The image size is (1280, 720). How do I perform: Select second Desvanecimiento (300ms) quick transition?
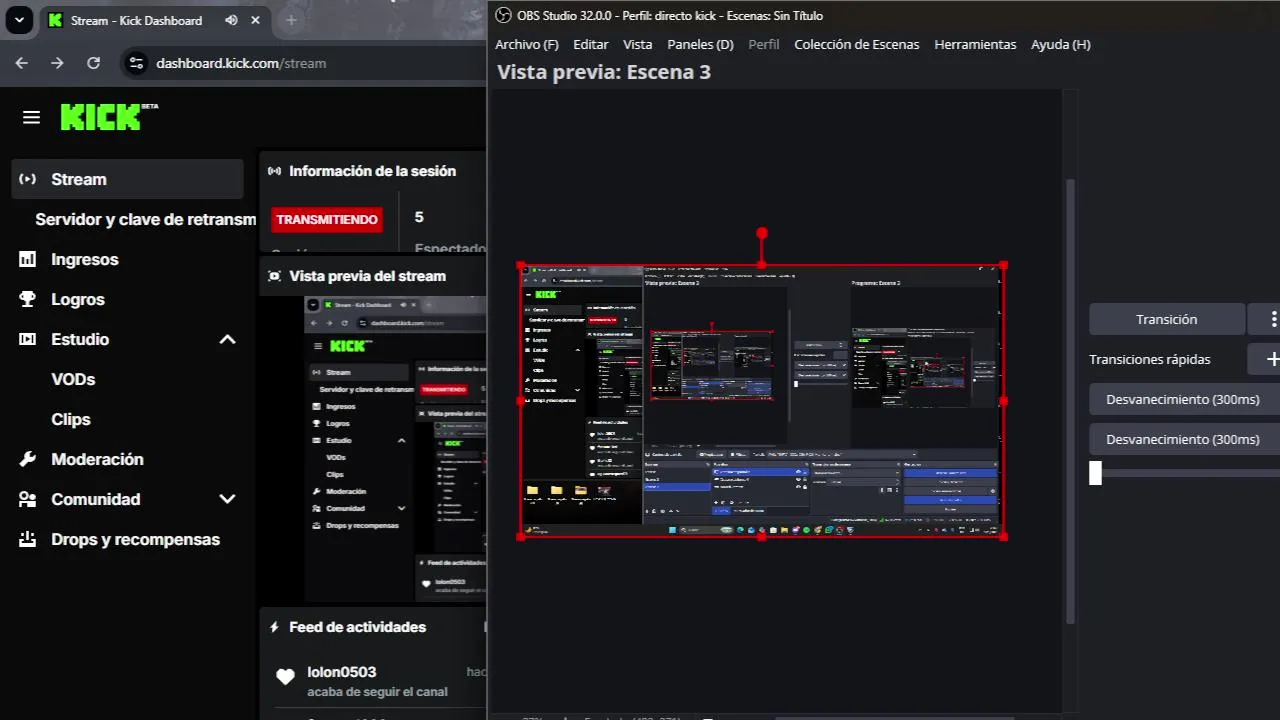1184,439
